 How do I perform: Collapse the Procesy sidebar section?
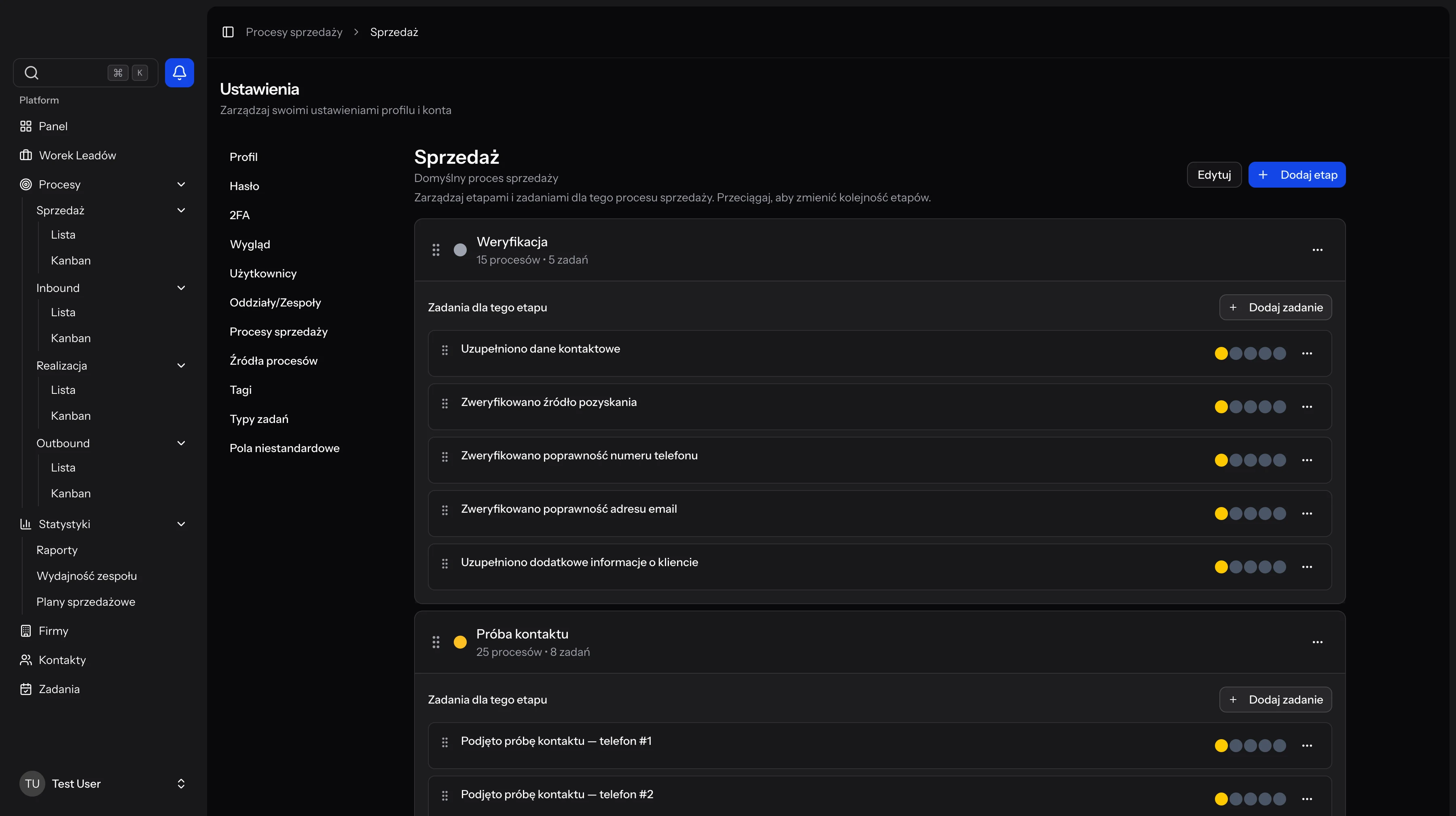181,184
